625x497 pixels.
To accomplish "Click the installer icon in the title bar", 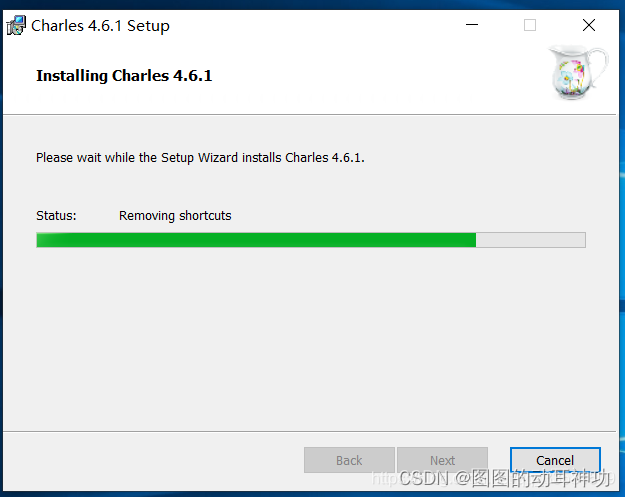I will click(x=16, y=26).
